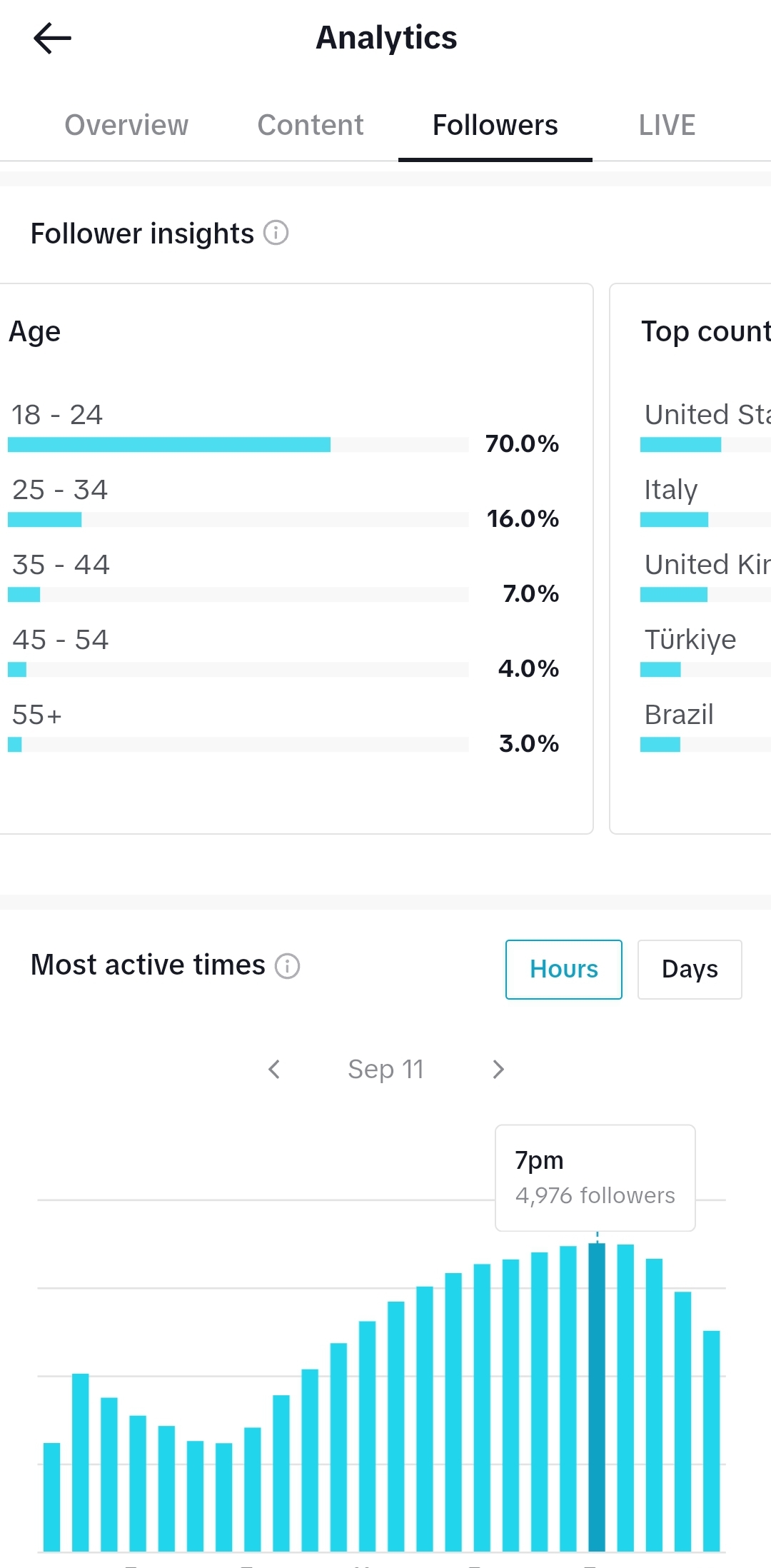Switch to the Overview tab
Screen dimensions: 771x1568
click(126, 125)
